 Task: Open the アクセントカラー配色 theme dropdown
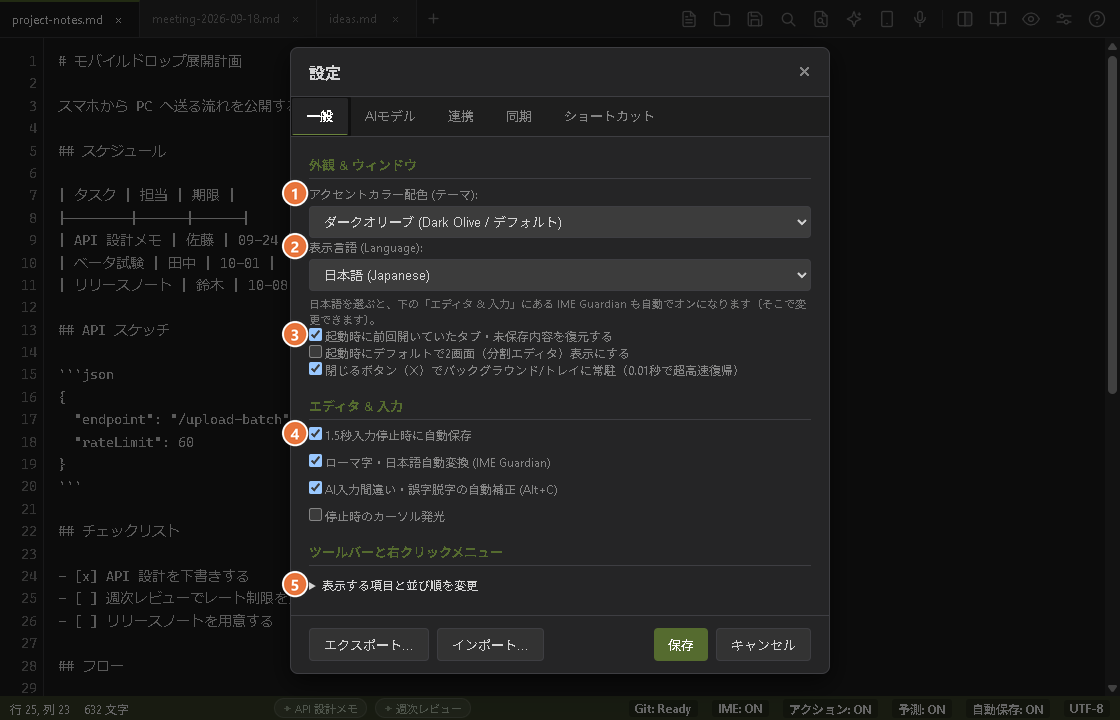click(559, 222)
